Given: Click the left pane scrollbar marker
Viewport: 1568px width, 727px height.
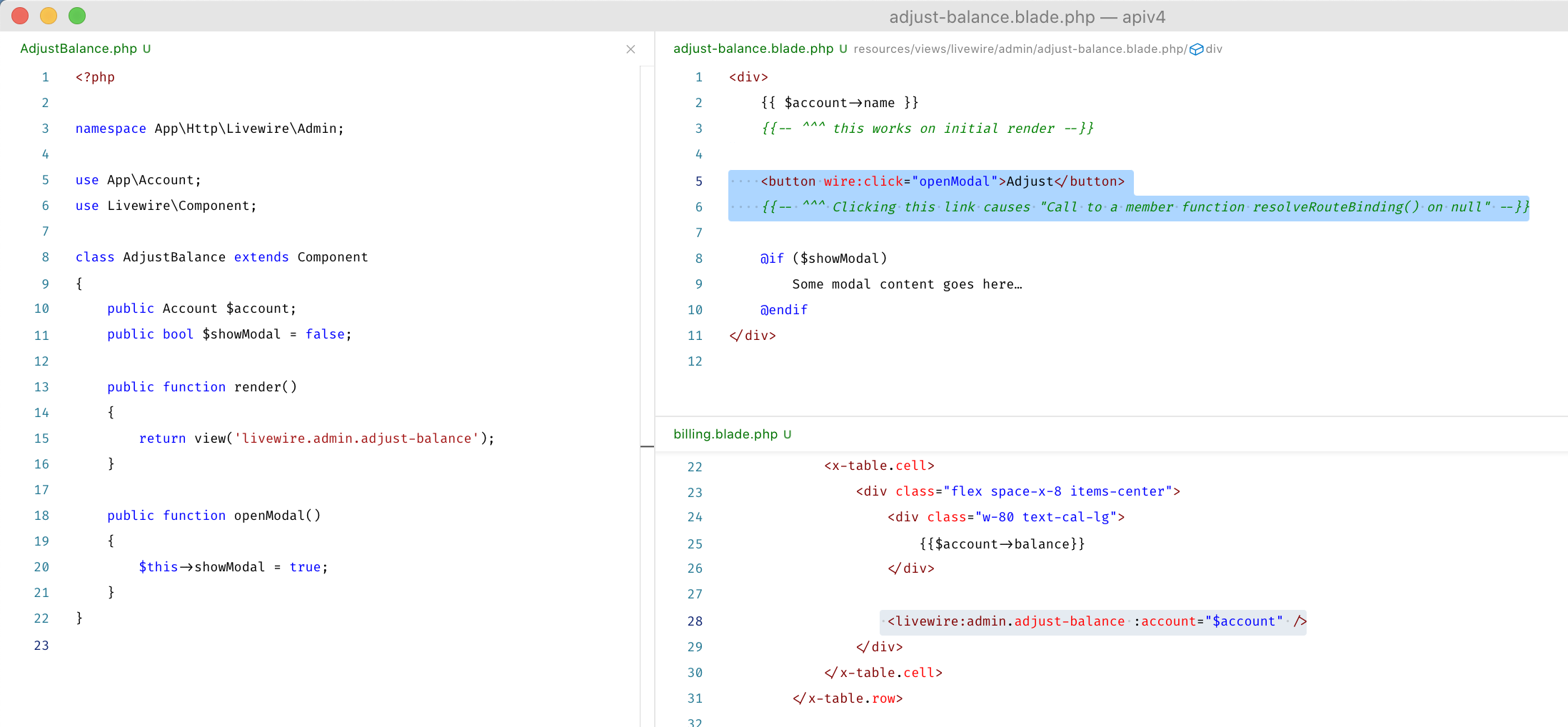Looking at the screenshot, I should coord(647,446).
